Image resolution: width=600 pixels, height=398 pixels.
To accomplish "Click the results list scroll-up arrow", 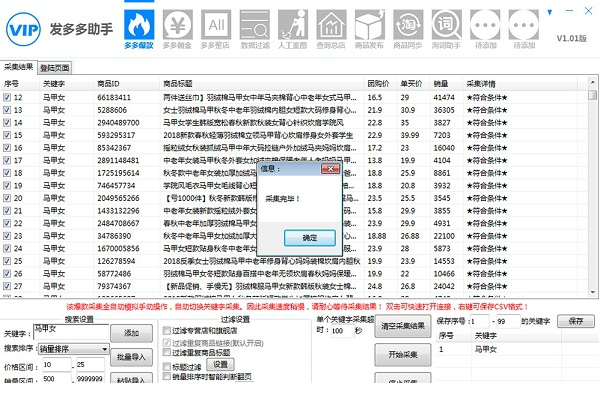I will 592,82.
